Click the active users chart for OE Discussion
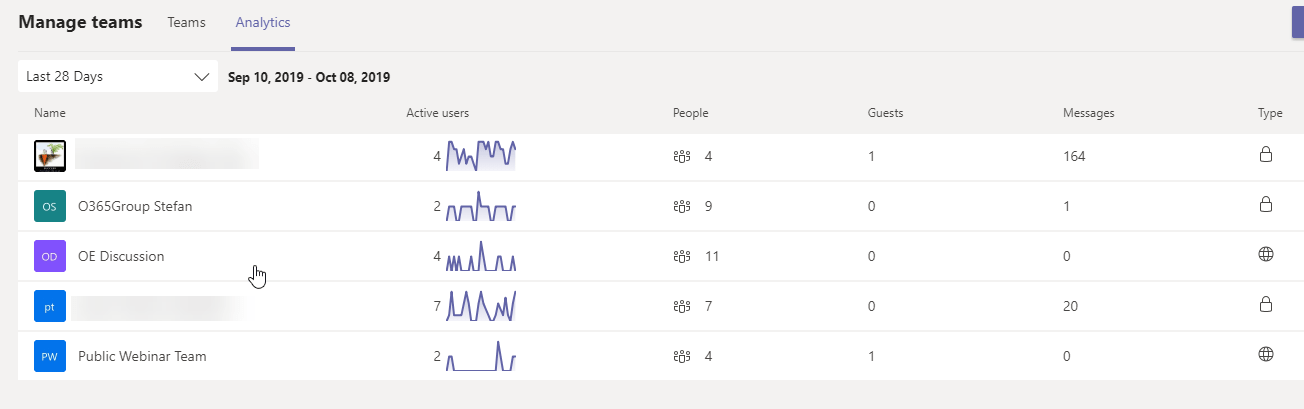This screenshot has width=1304, height=409. [x=481, y=256]
